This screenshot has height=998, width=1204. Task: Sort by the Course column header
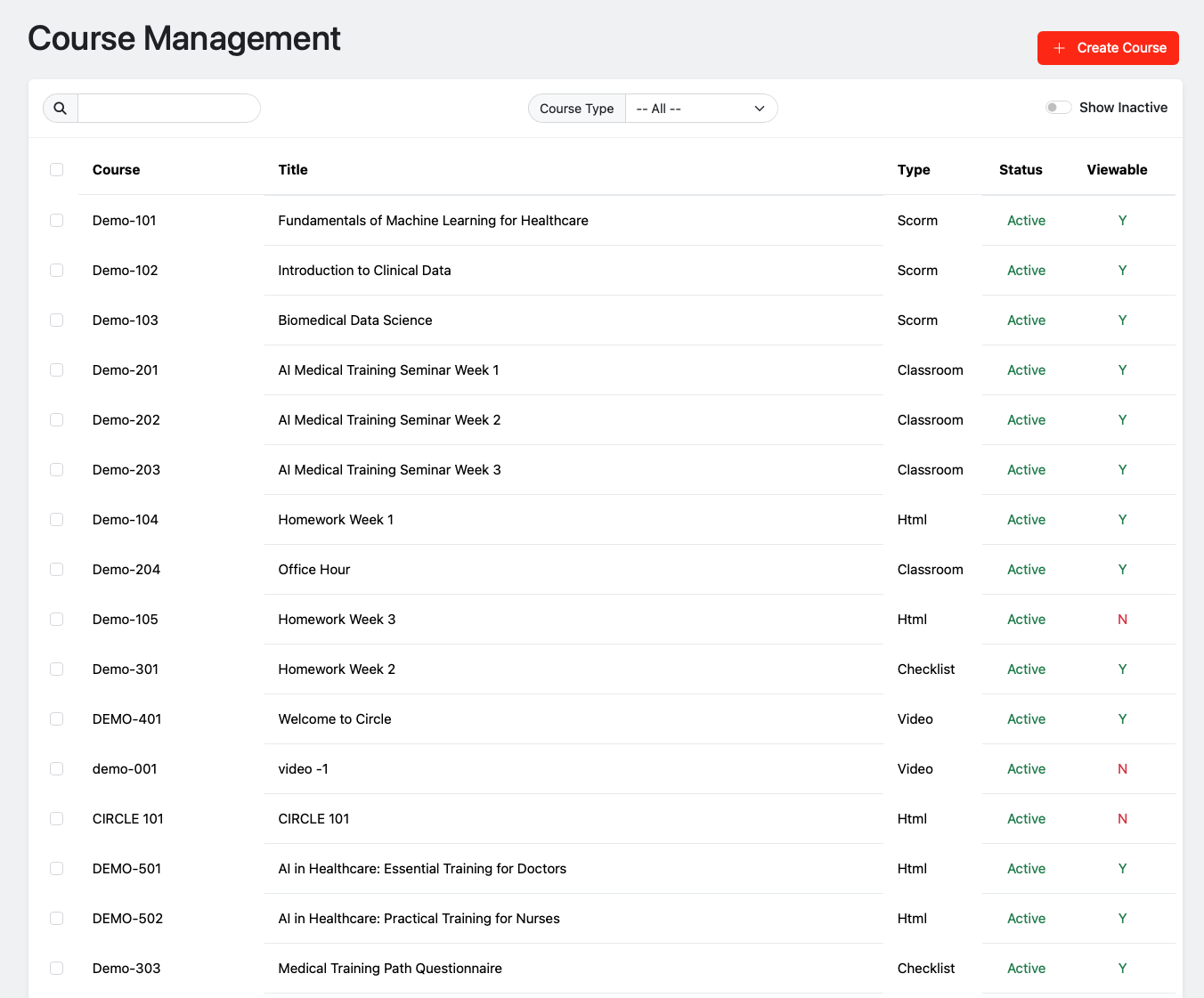click(117, 170)
